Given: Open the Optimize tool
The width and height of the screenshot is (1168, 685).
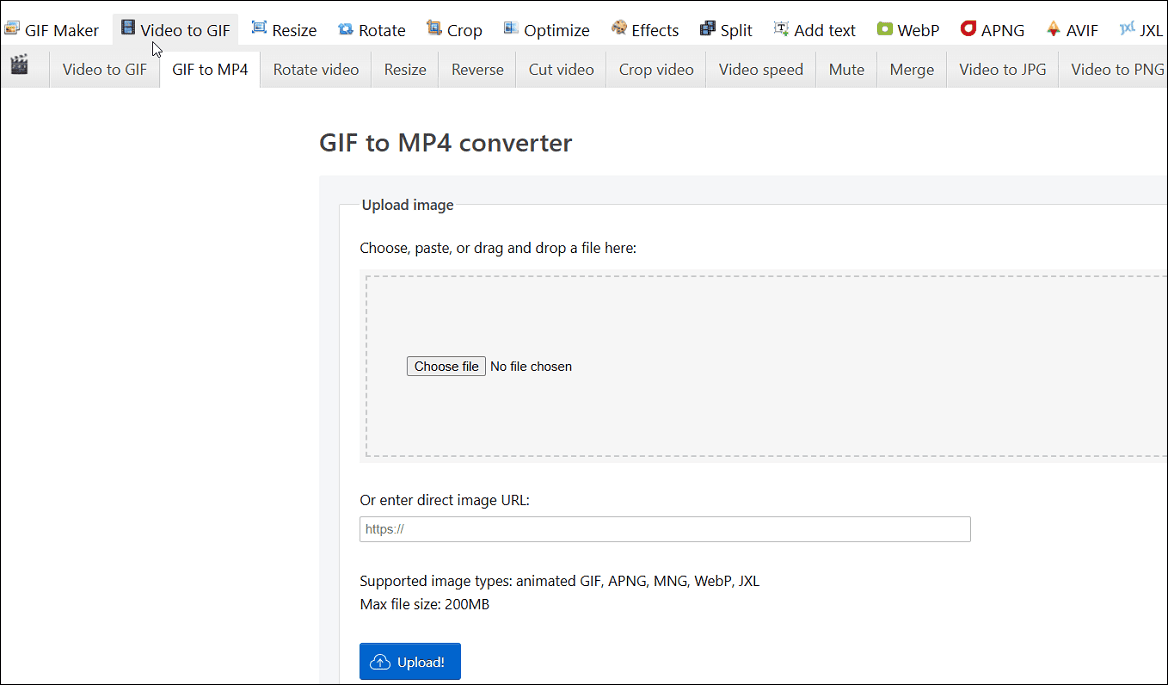Looking at the screenshot, I should [x=546, y=29].
